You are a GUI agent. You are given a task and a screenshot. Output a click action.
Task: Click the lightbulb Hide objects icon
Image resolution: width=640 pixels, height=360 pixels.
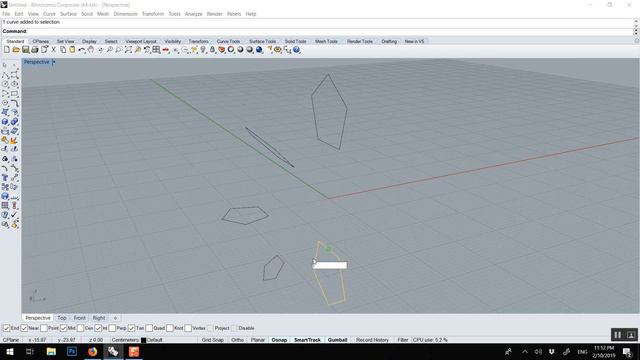pos(203,50)
